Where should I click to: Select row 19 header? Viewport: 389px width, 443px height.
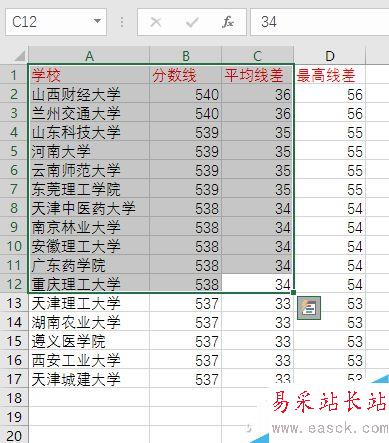14,417
